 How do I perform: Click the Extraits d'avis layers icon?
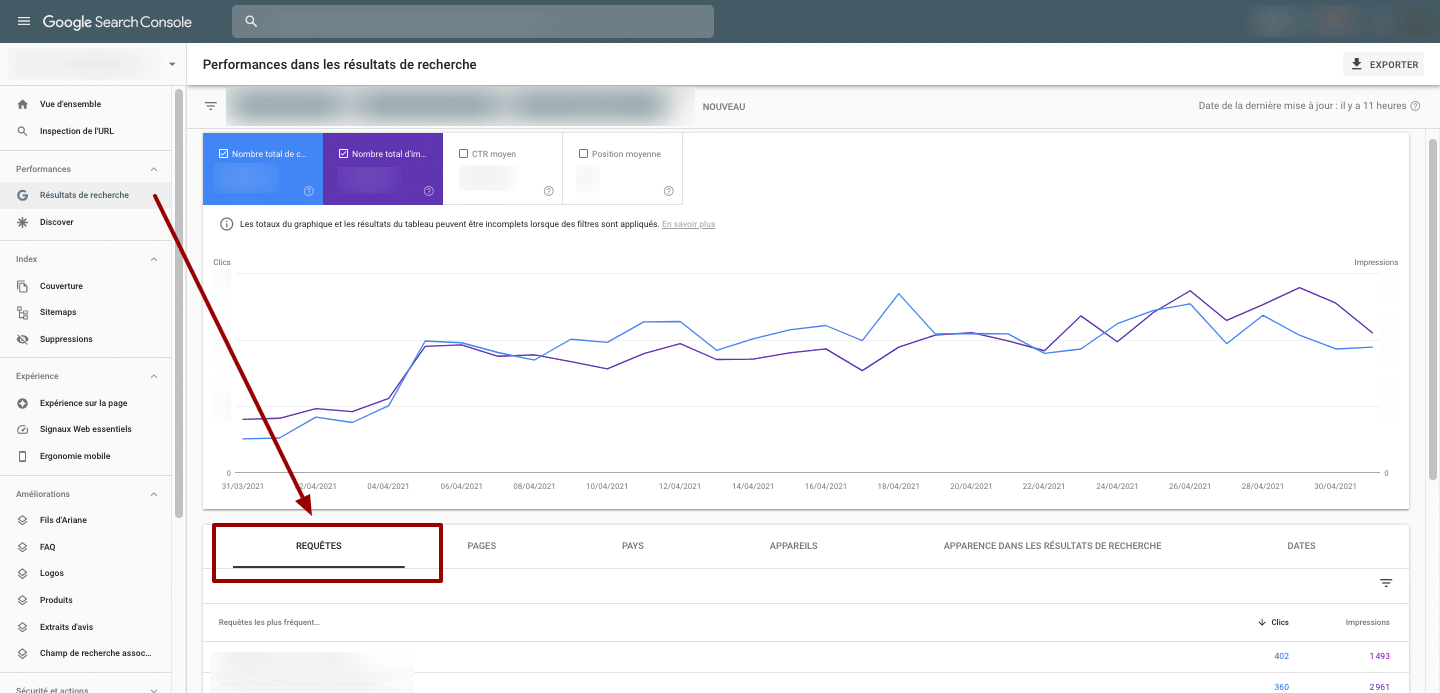click(x=22, y=627)
